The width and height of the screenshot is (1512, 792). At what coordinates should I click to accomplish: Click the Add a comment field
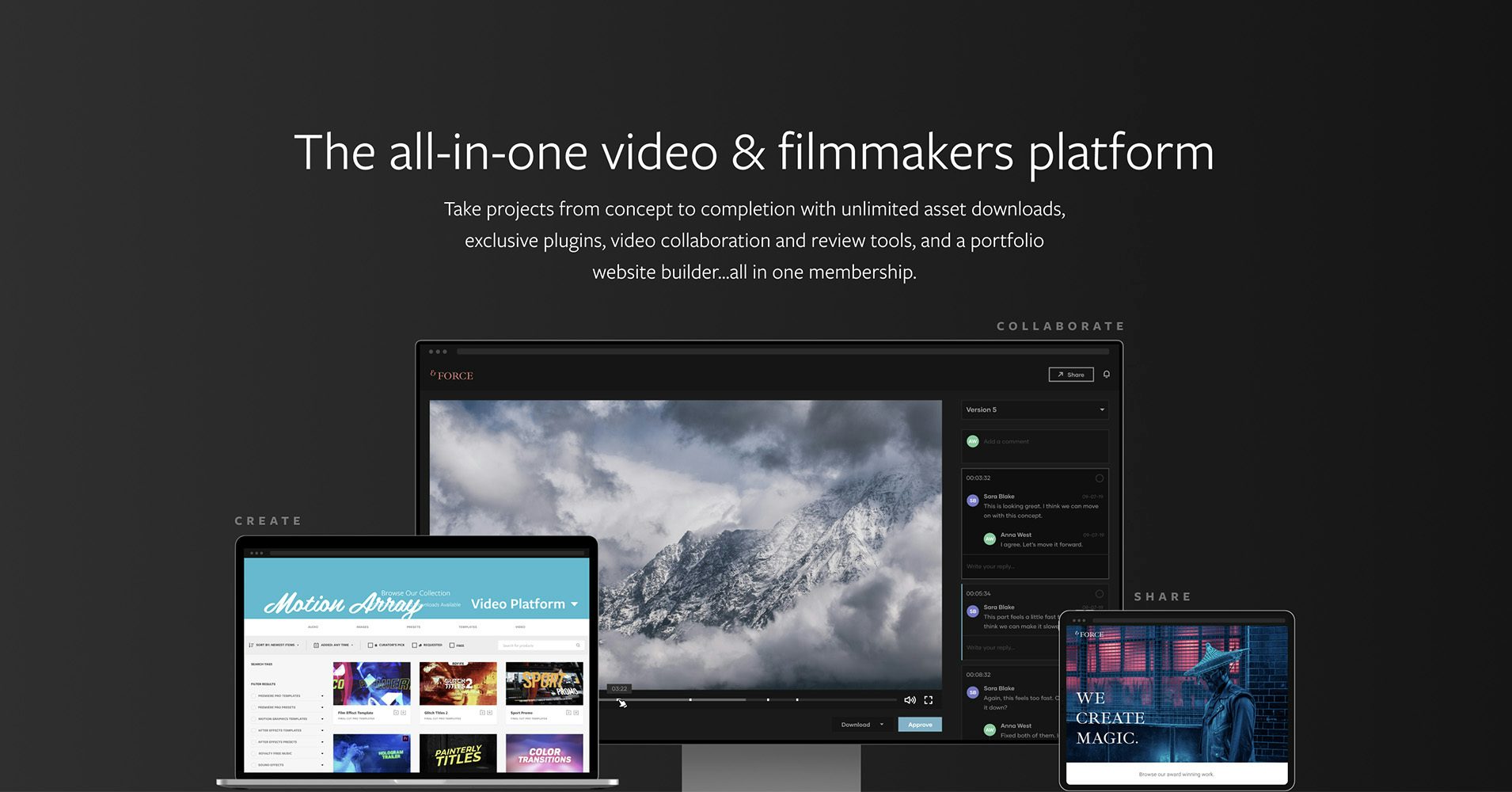point(1037,442)
